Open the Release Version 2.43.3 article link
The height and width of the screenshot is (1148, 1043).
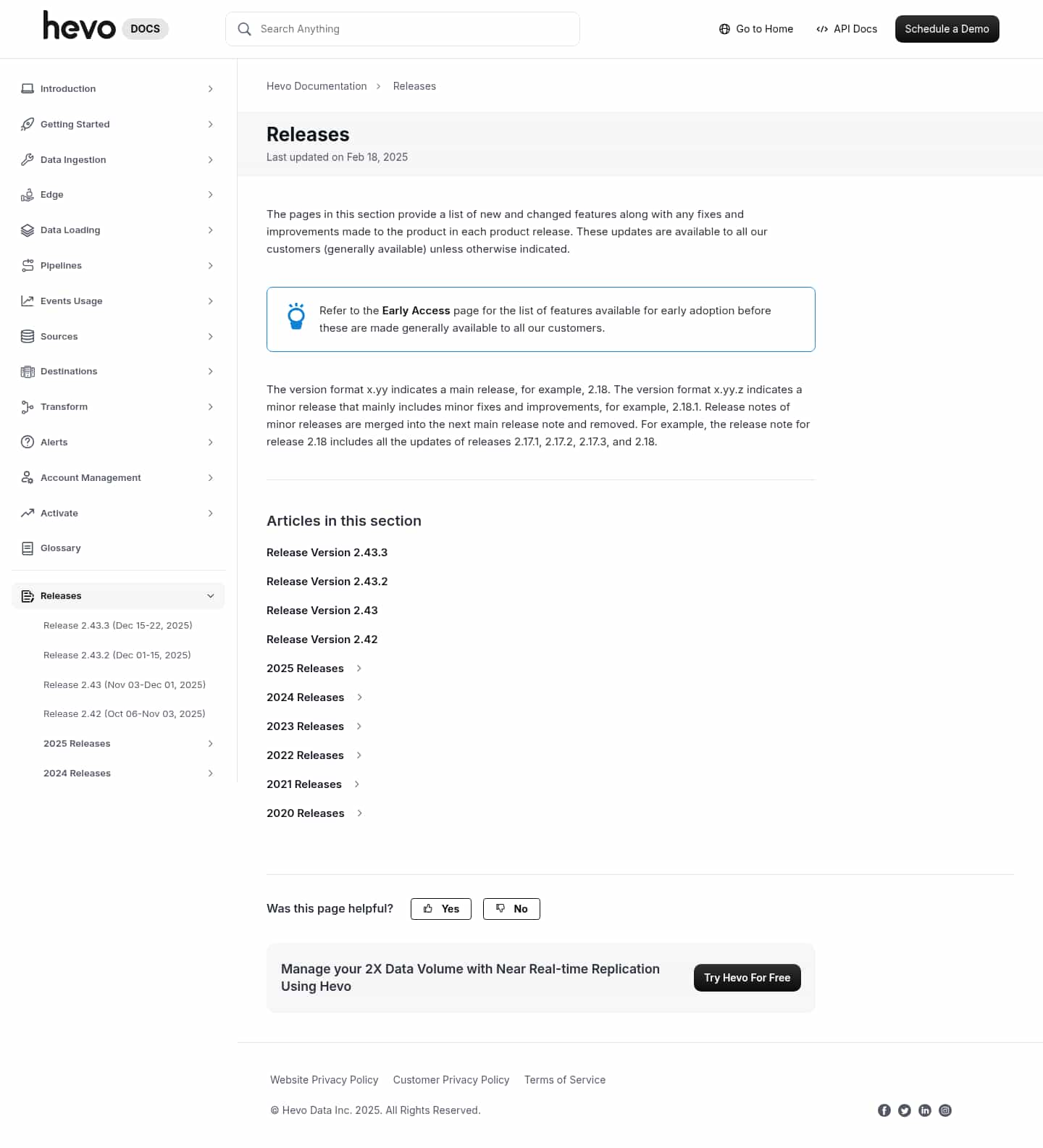click(x=327, y=552)
